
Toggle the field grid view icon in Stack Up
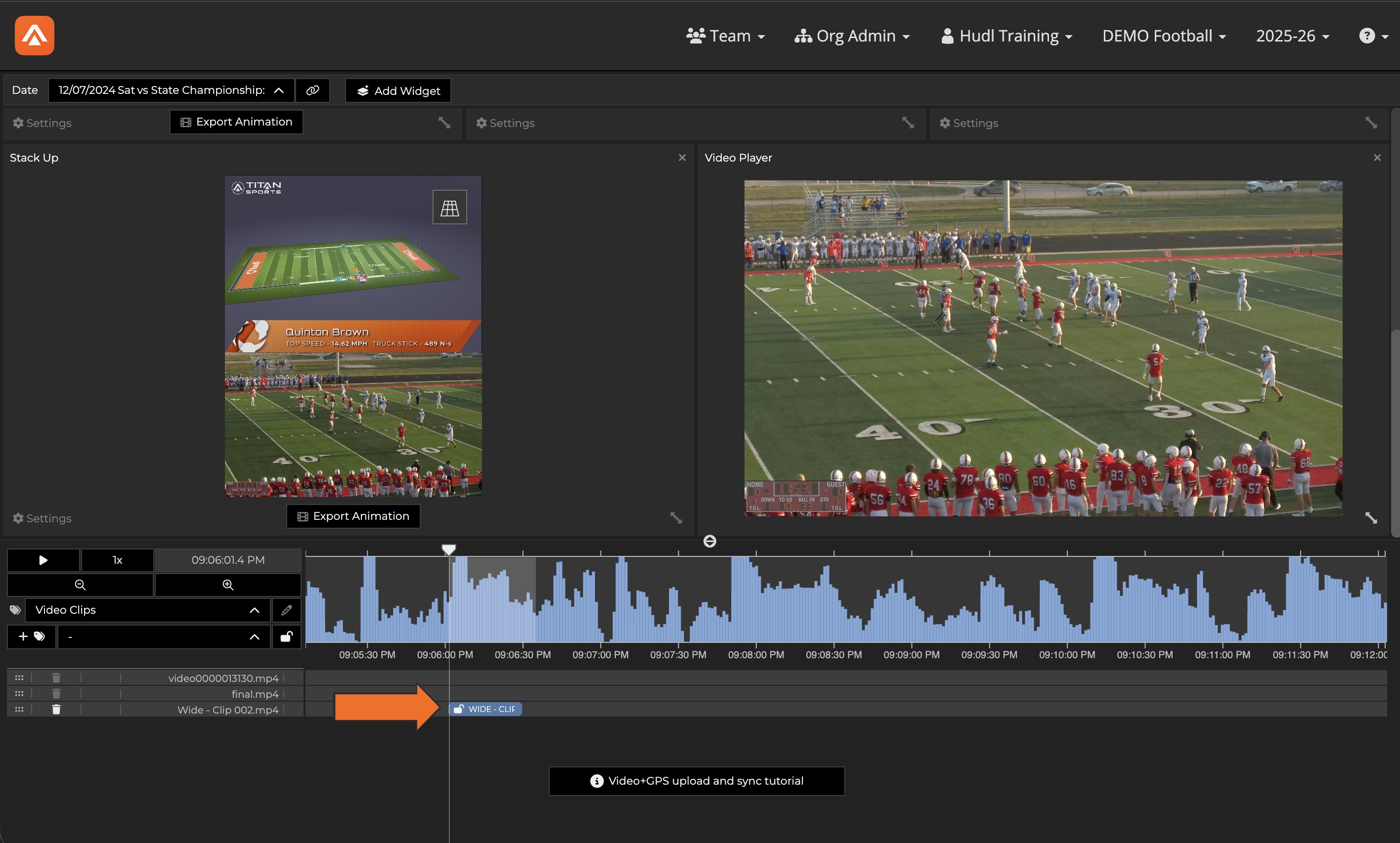click(x=449, y=208)
